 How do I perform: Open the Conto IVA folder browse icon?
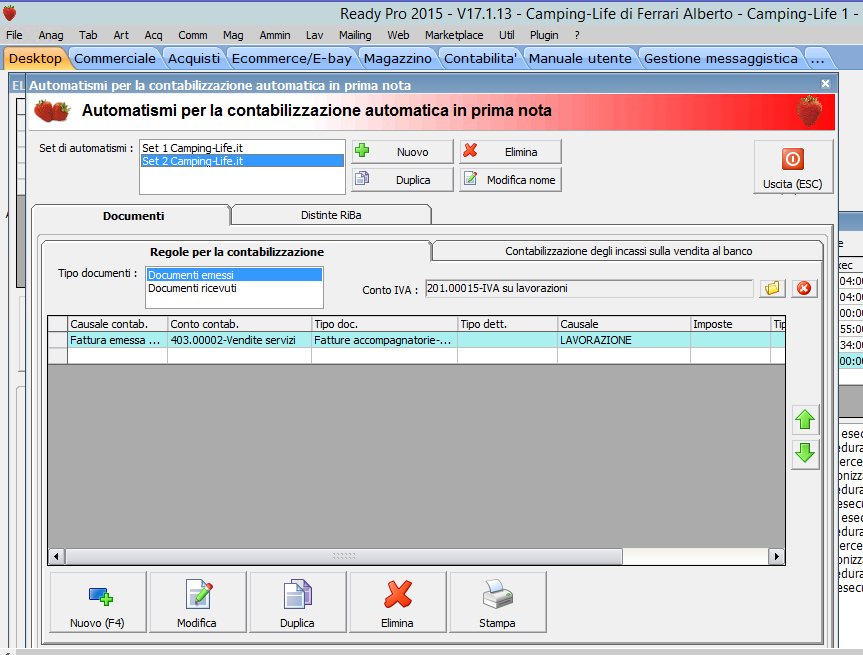pyautogui.click(x=772, y=288)
